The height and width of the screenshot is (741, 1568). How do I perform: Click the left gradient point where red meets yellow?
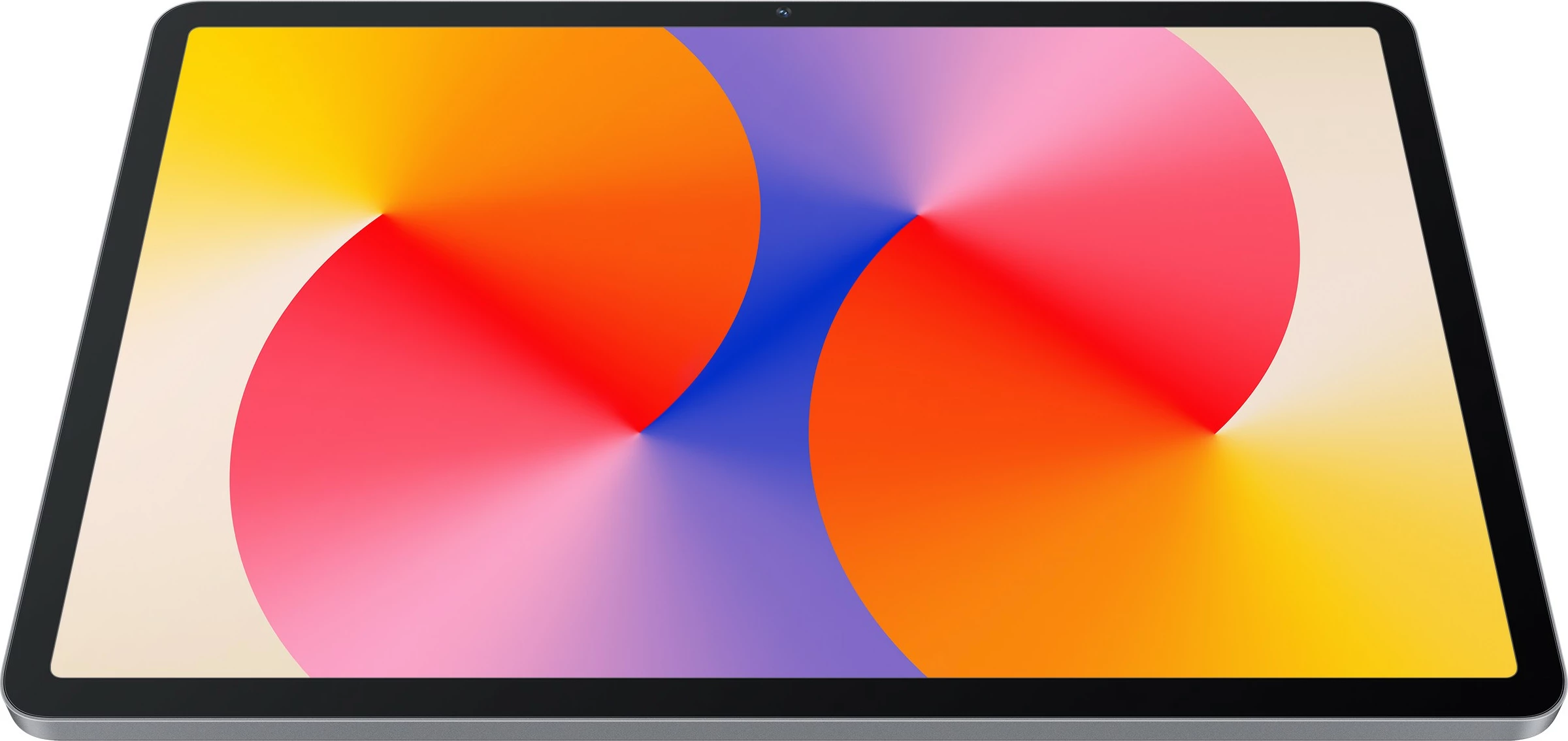384,214
